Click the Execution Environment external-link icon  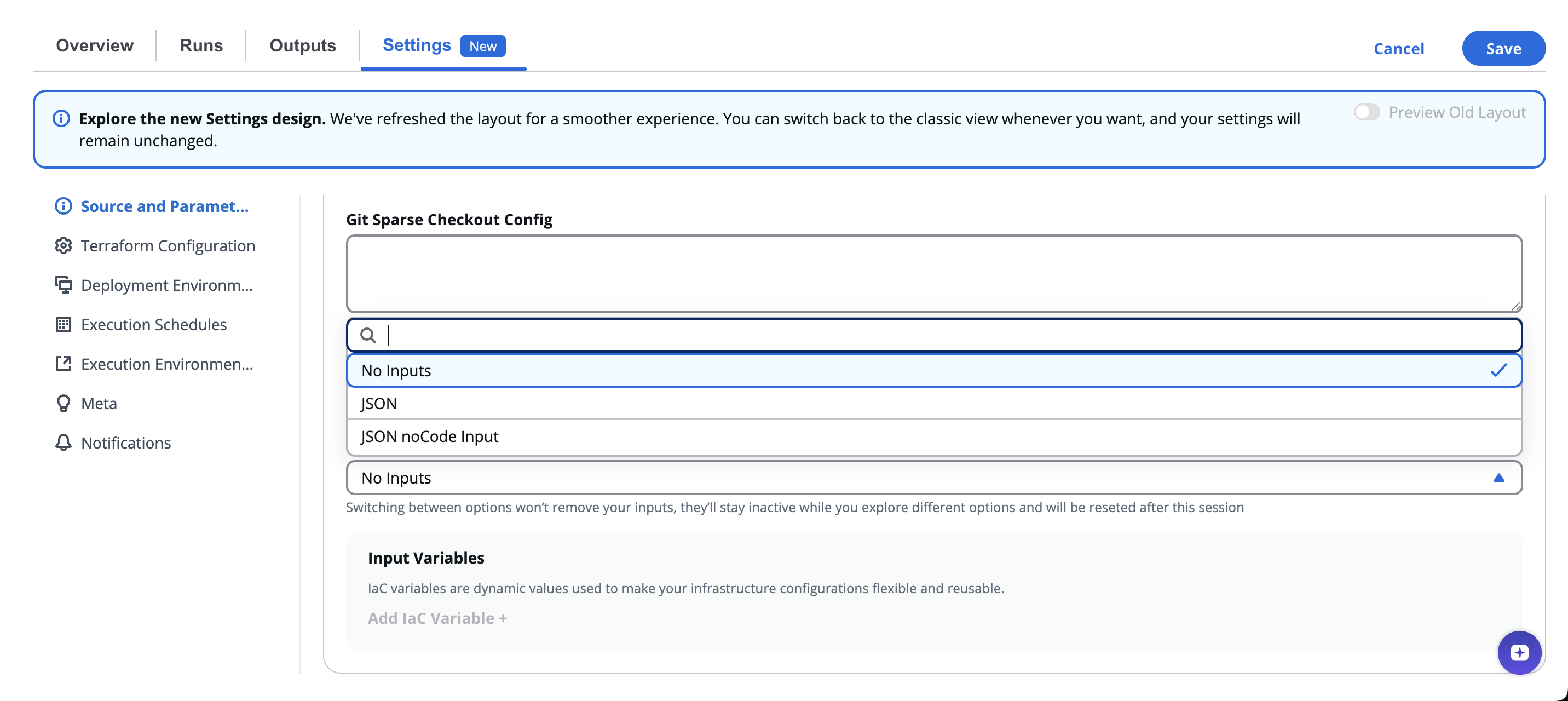click(x=64, y=364)
